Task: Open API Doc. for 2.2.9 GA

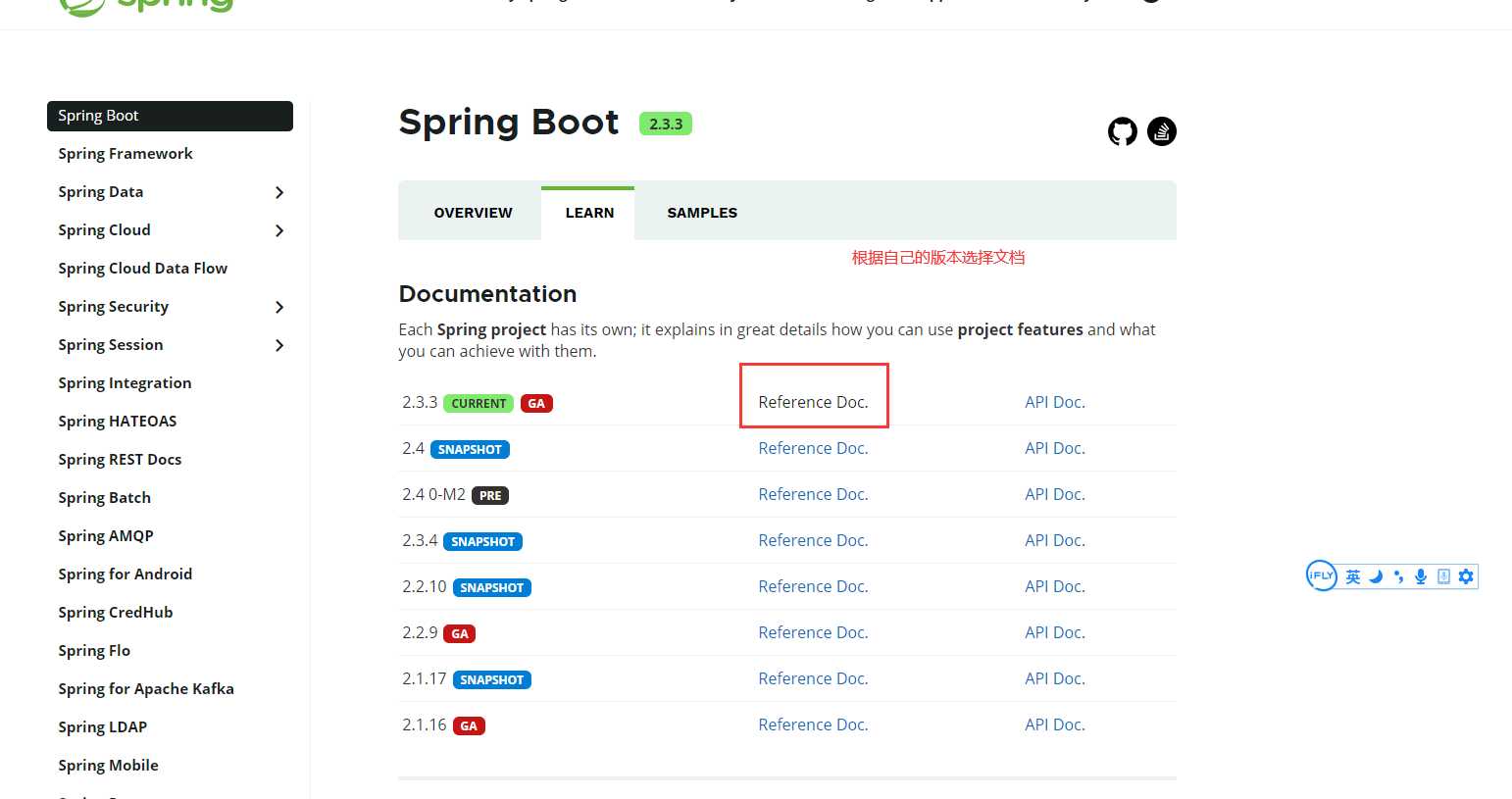Action: (x=1055, y=632)
